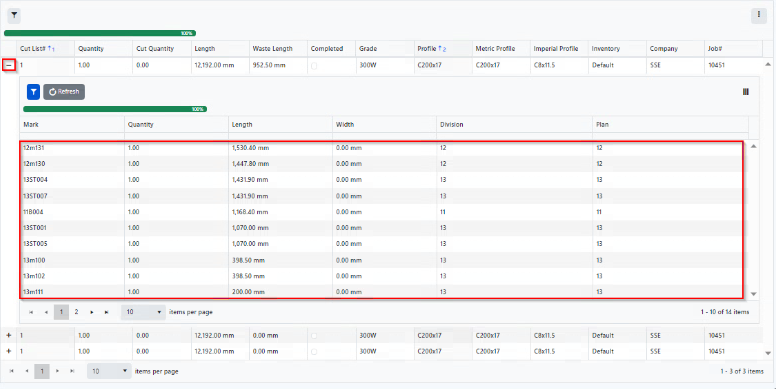The width and height of the screenshot is (776, 389).
Task: Open outer grid items per page dropdown
Action: [109, 371]
